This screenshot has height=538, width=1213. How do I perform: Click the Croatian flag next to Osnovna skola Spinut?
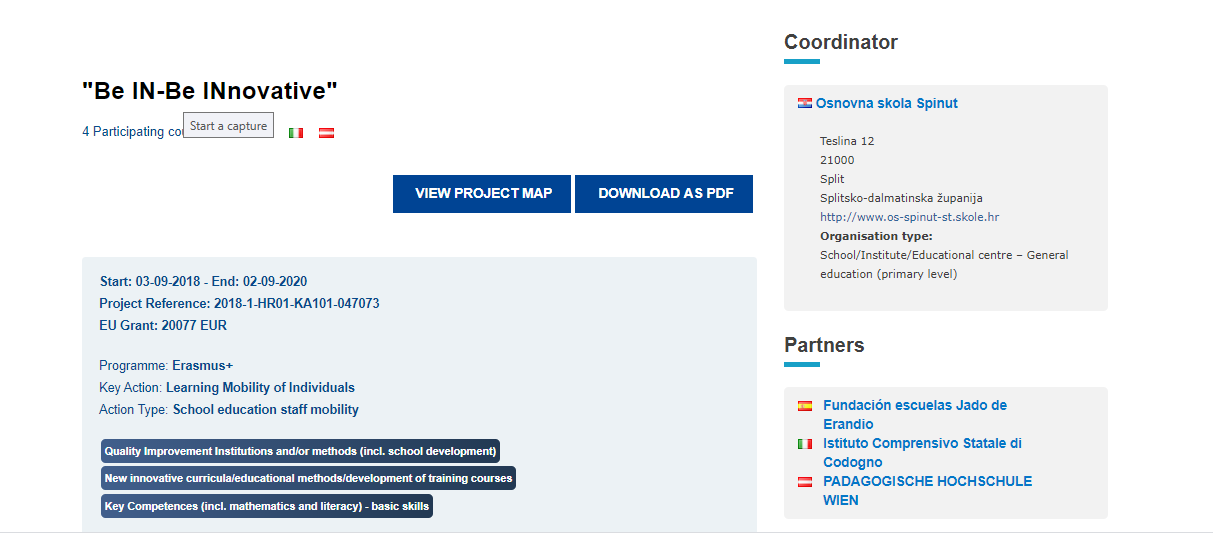click(805, 103)
